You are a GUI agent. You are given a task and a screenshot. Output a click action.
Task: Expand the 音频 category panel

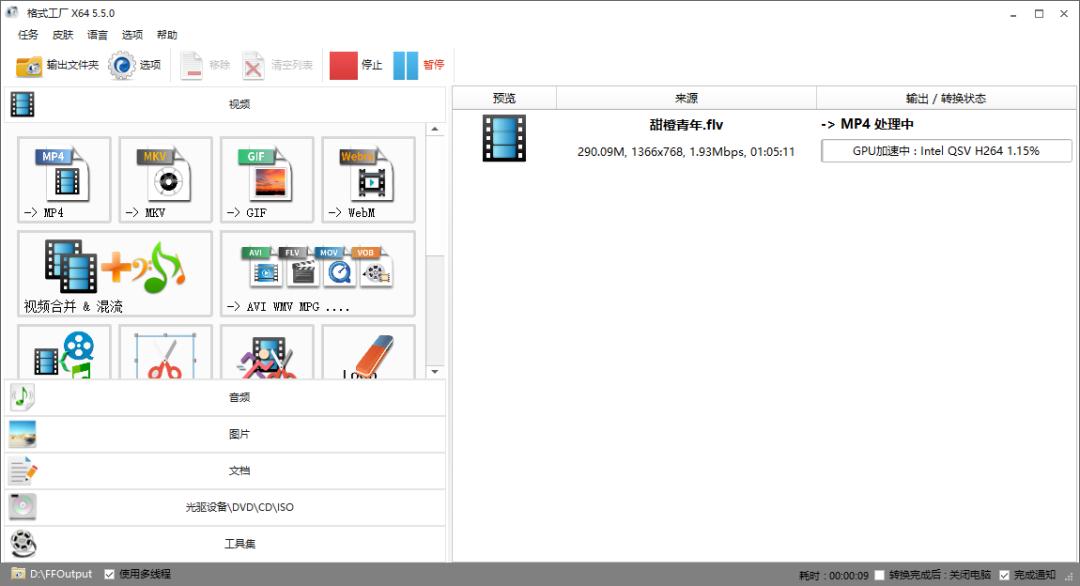pos(225,397)
